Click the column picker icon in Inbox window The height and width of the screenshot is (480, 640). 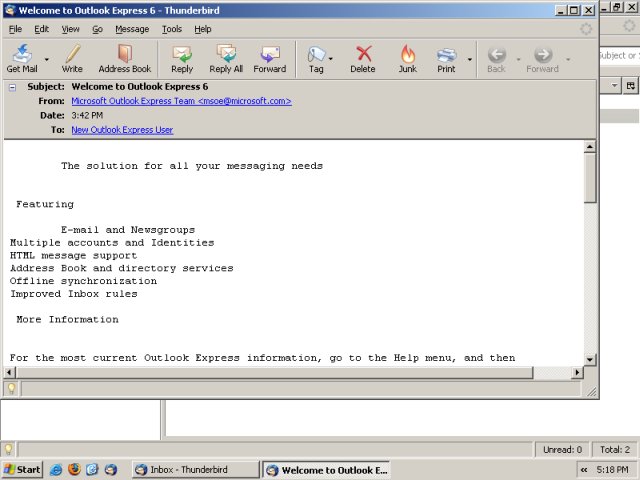coord(631,86)
